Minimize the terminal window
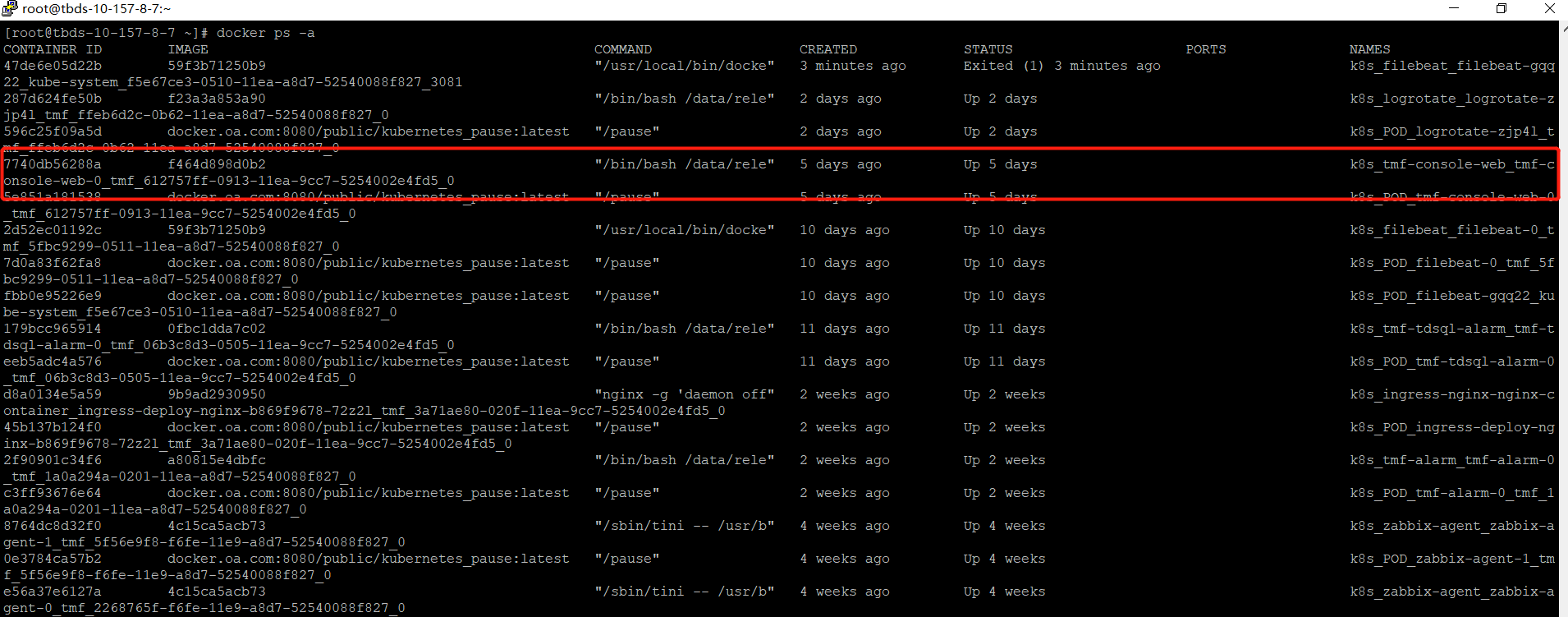Screen dimensions: 1568x617 (1454, 8)
